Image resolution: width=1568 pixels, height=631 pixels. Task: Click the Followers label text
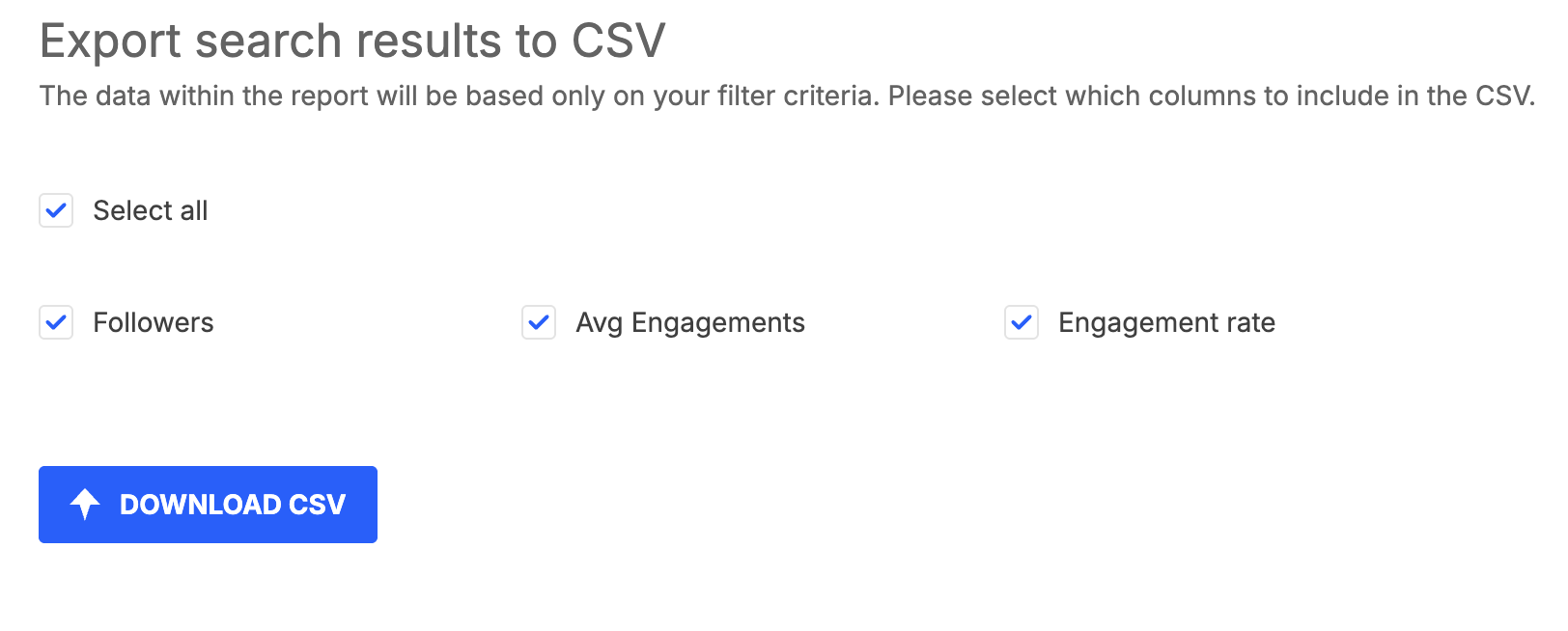(154, 322)
